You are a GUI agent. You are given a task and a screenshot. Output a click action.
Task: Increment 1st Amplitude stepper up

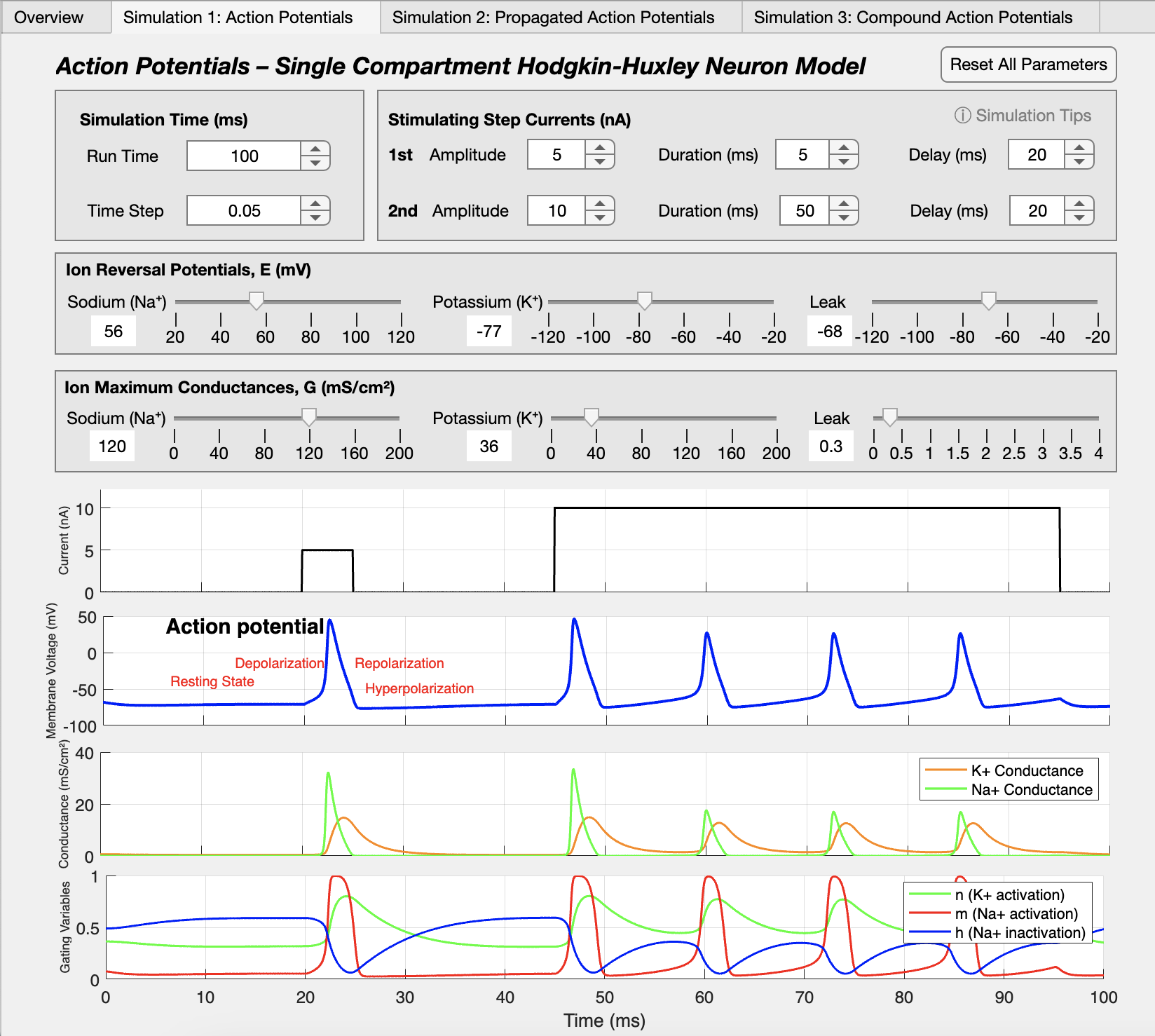(599, 148)
